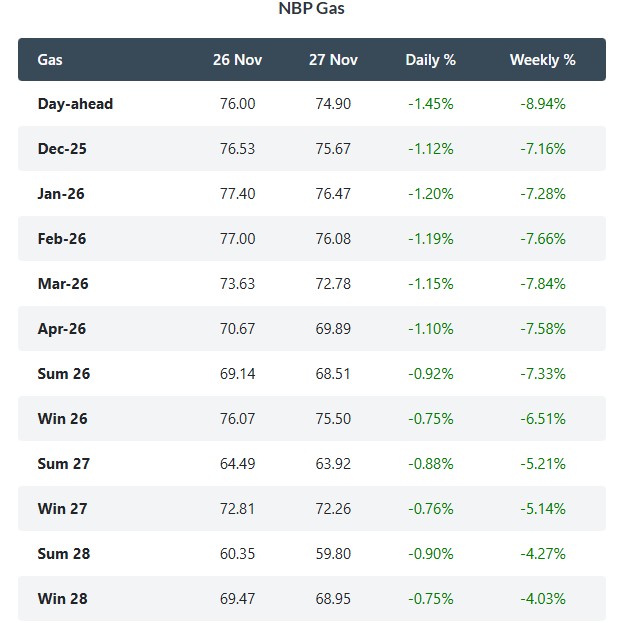Click the Dec-25 row label
Image resolution: width=622 pixels, height=623 pixels.
(62, 149)
